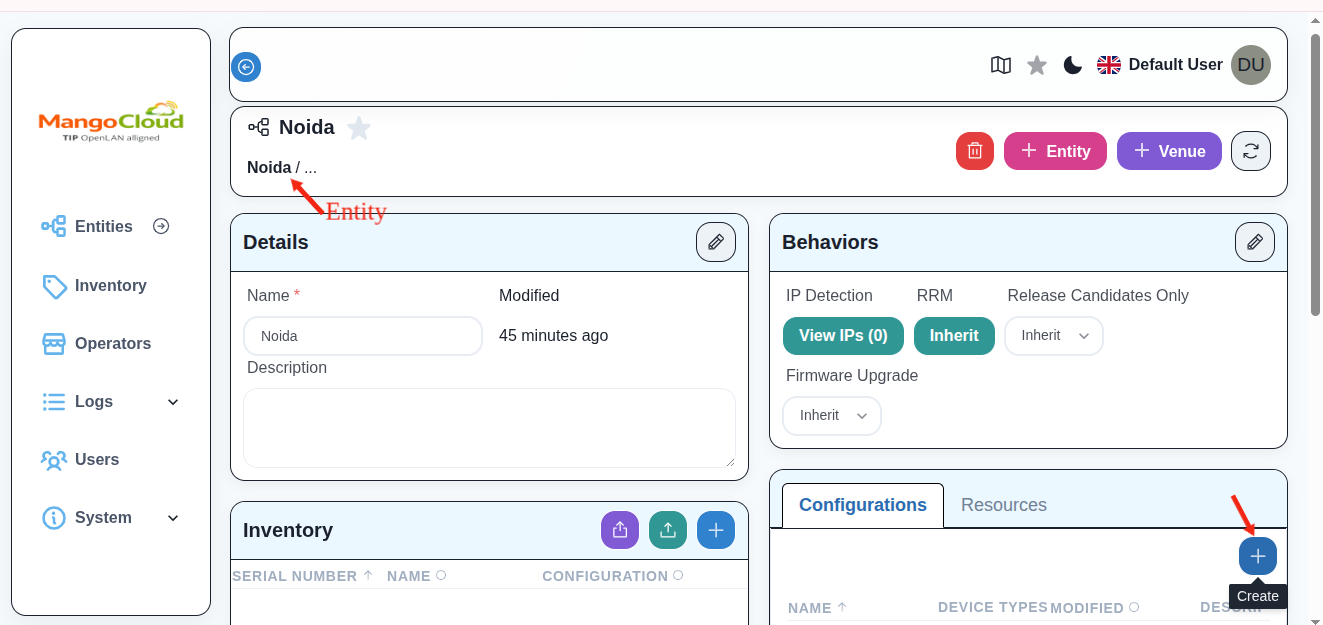This screenshot has height=625, width=1323.
Task: Toggle dark mode with the moon icon
Action: 1072,64
